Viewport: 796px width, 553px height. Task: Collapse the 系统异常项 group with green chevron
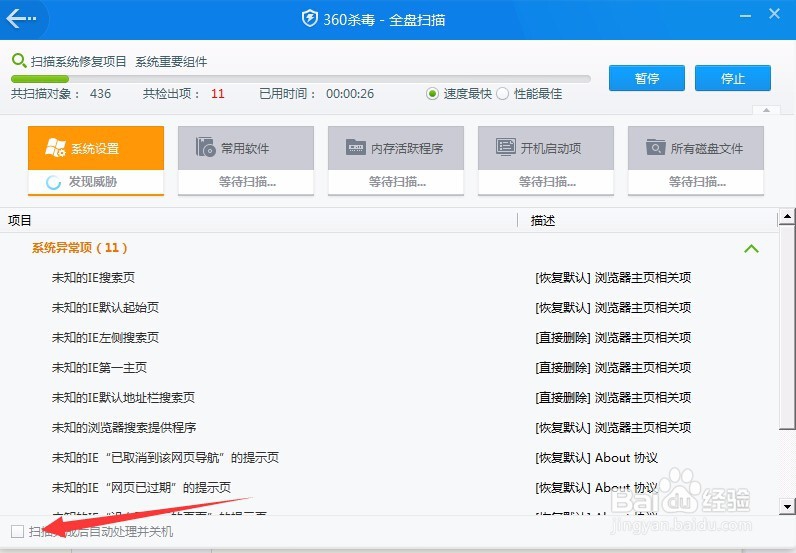[751, 248]
